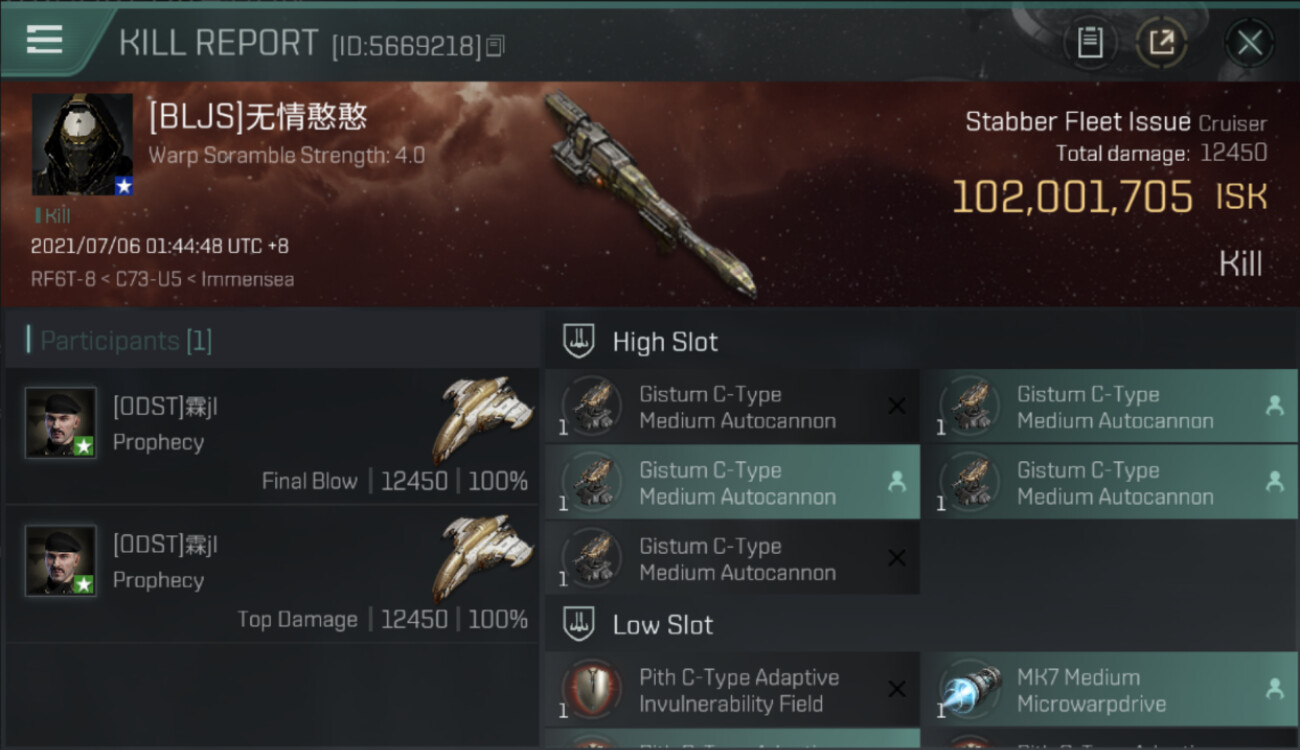
Task: Select Pith C-Type Adaptive Invulnerability Field icon
Action: 592,689
